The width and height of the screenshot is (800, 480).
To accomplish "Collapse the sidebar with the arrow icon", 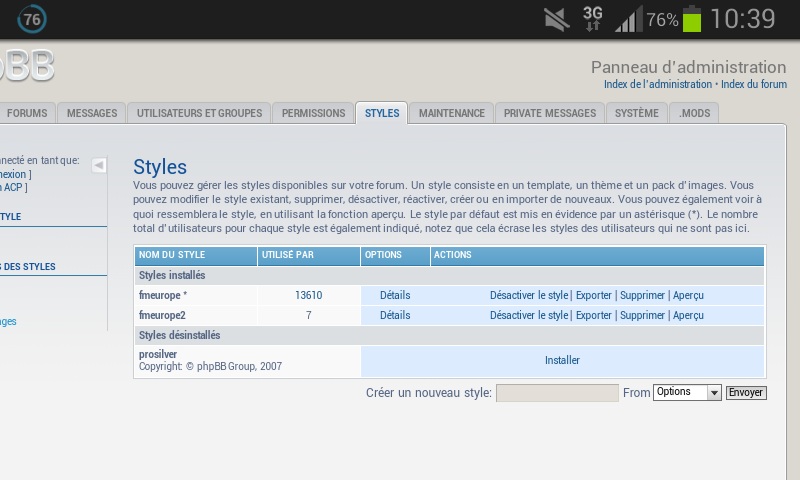I will coord(99,165).
